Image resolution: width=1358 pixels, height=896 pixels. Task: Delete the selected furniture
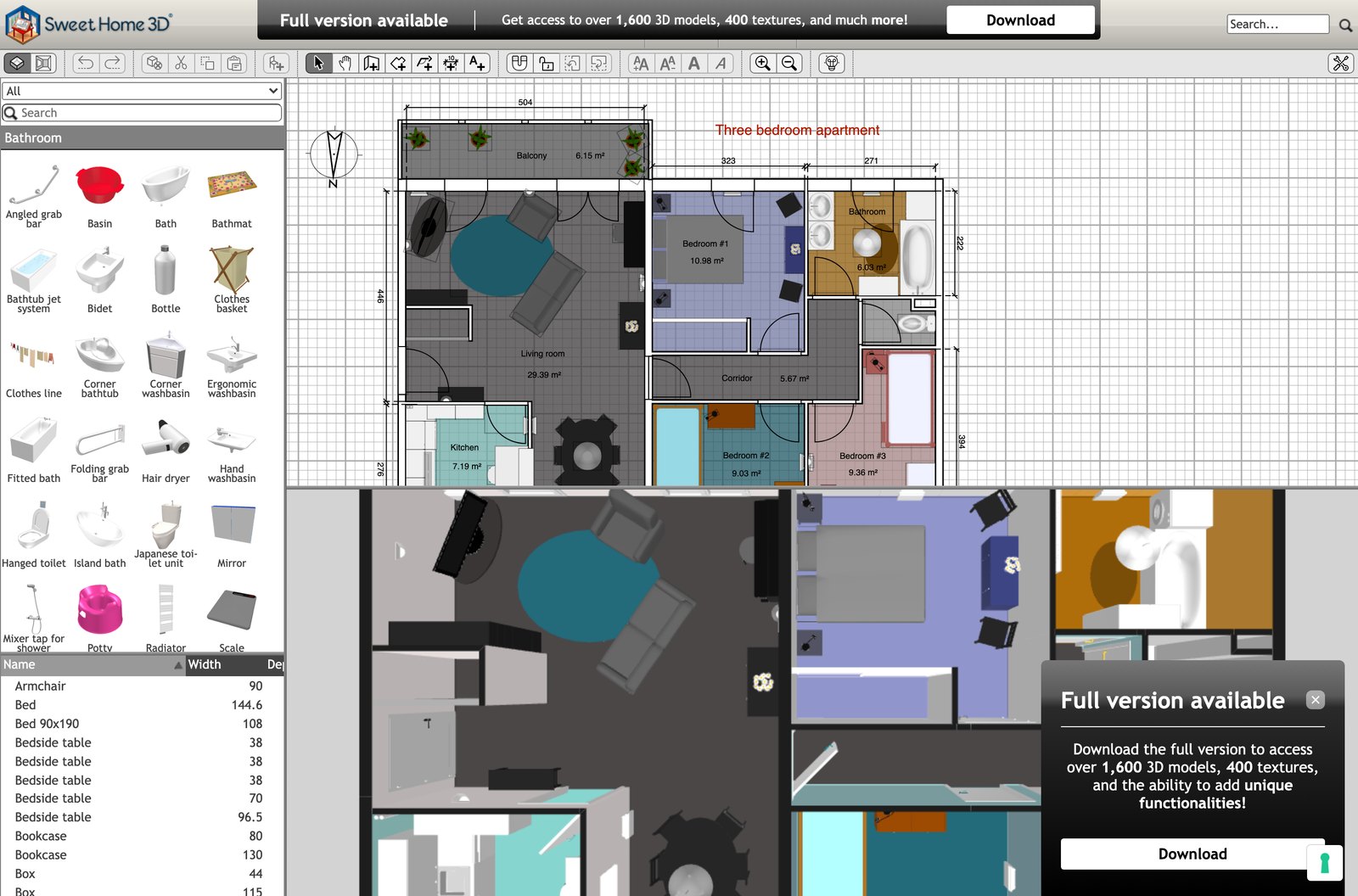154,63
